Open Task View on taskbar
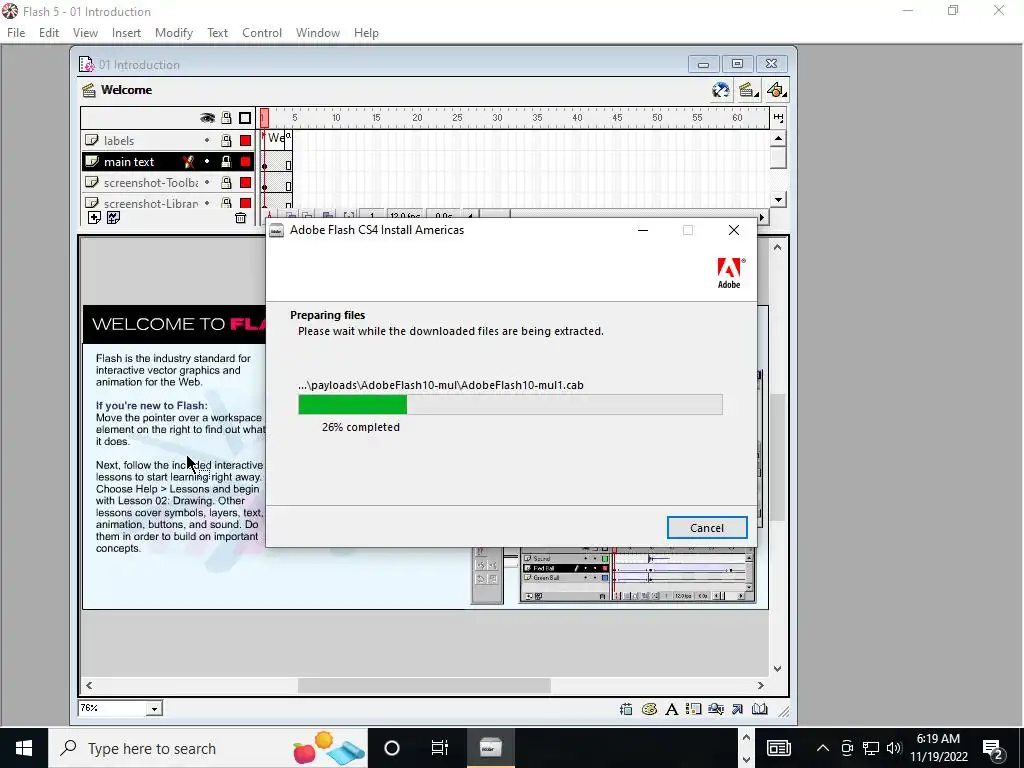1024x768 pixels. coord(440,748)
